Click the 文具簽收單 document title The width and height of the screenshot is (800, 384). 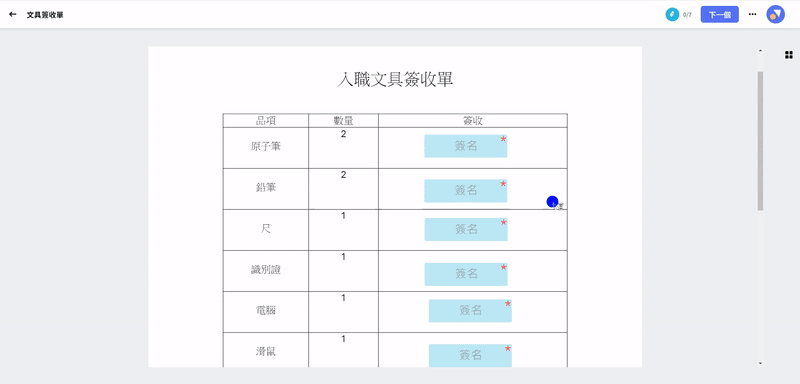[x=45, y=15]
